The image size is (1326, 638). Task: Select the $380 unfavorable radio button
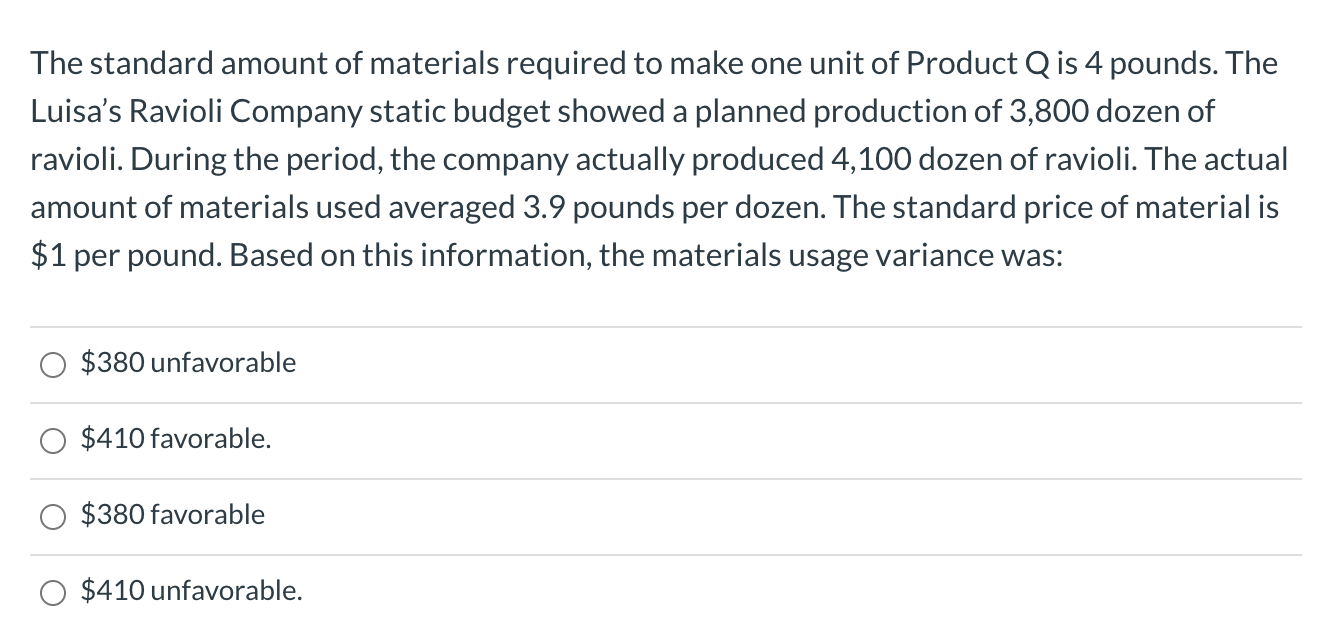[x=52, y=364]
